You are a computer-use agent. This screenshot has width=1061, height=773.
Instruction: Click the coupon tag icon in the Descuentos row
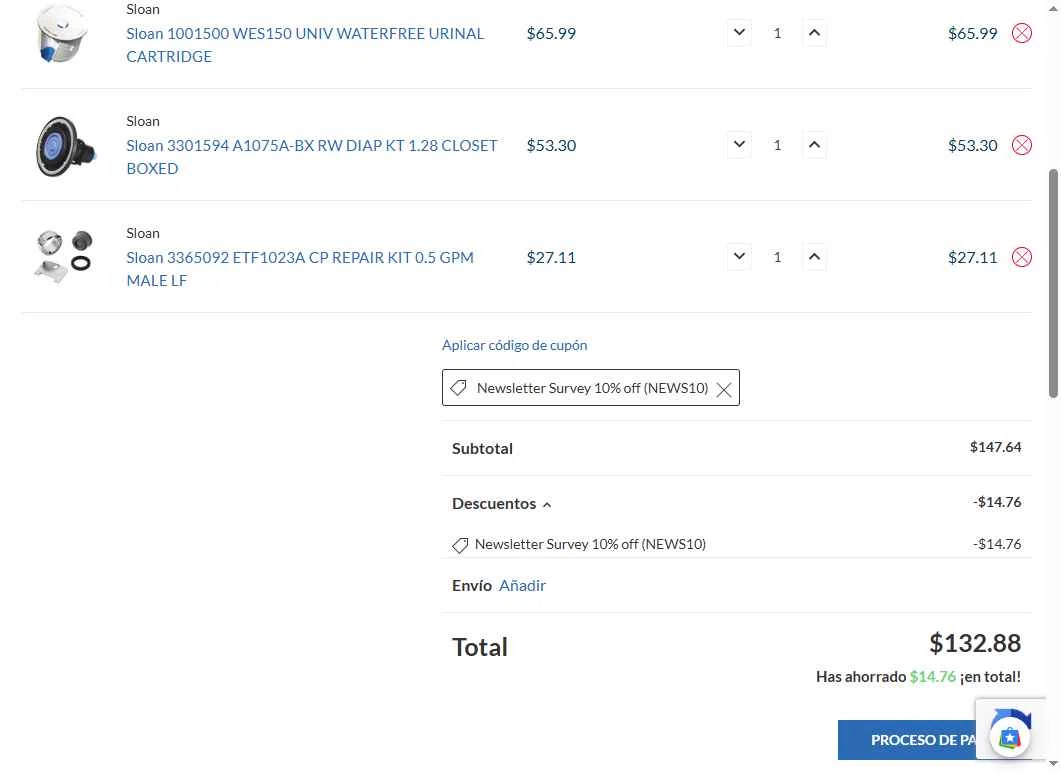[x=459, y=545]
